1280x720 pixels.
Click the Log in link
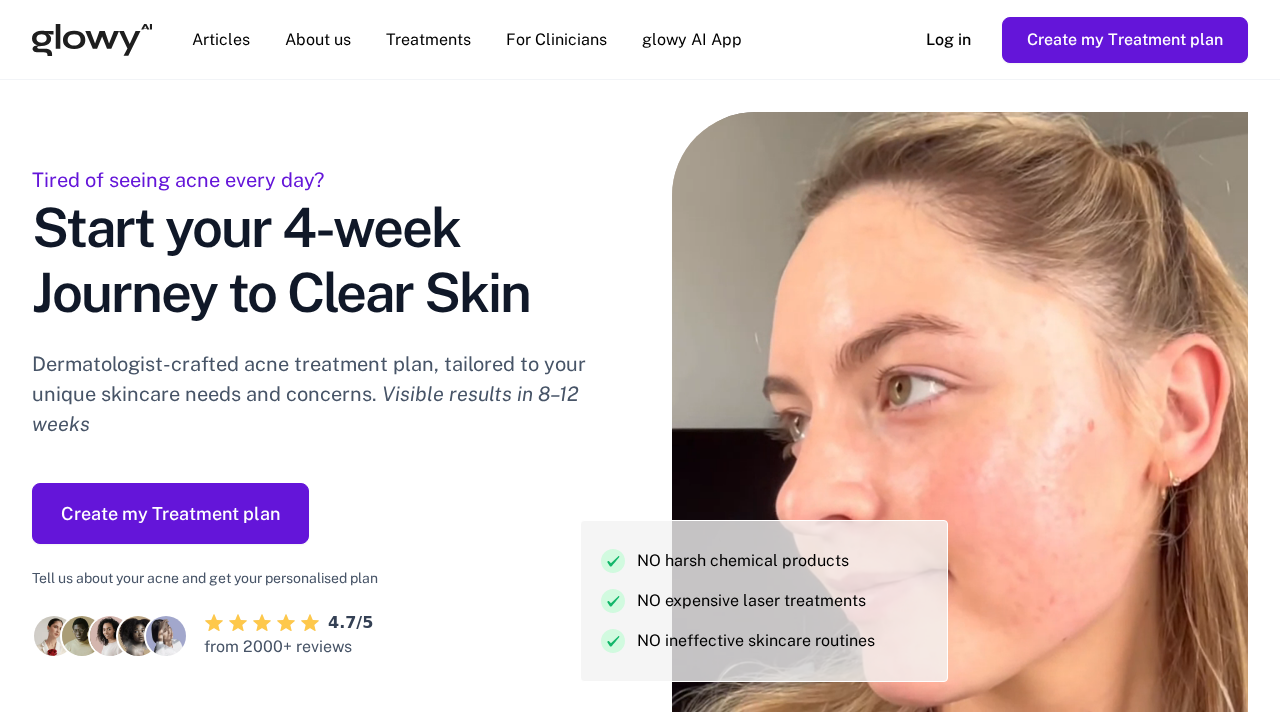948,40
